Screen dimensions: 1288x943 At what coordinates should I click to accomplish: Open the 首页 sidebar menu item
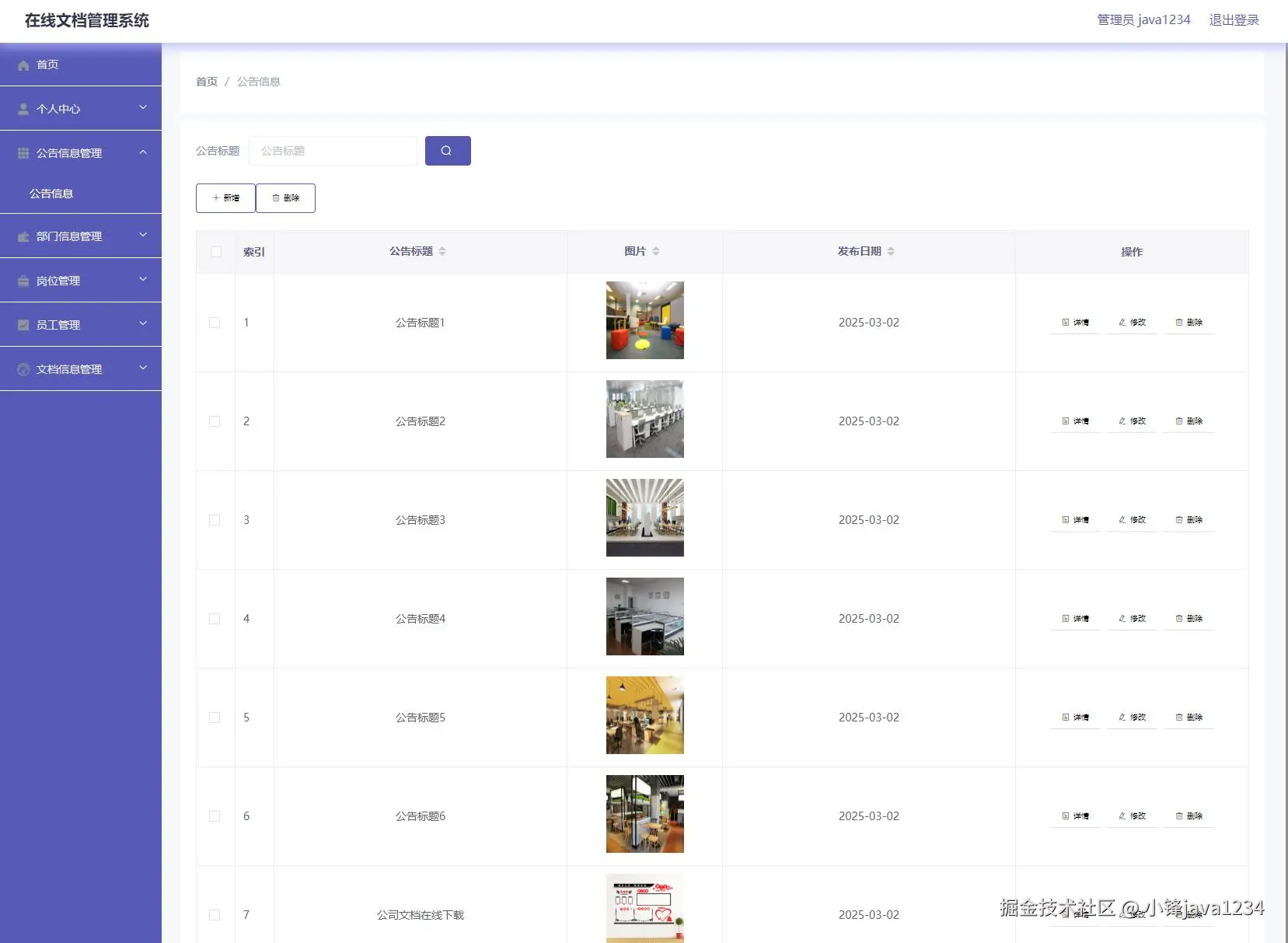[x=81, y=65]
